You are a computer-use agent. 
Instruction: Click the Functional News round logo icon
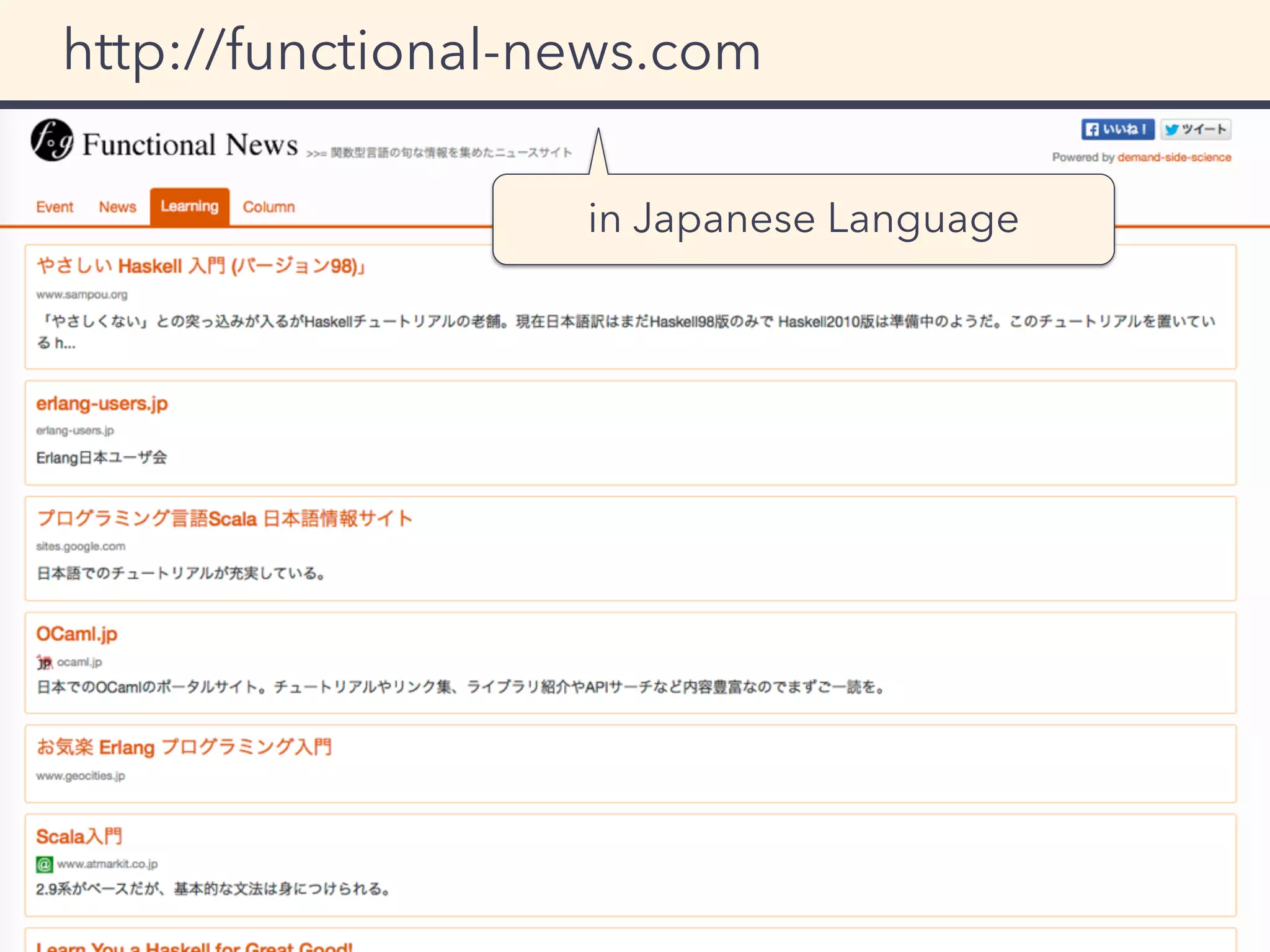52,140
